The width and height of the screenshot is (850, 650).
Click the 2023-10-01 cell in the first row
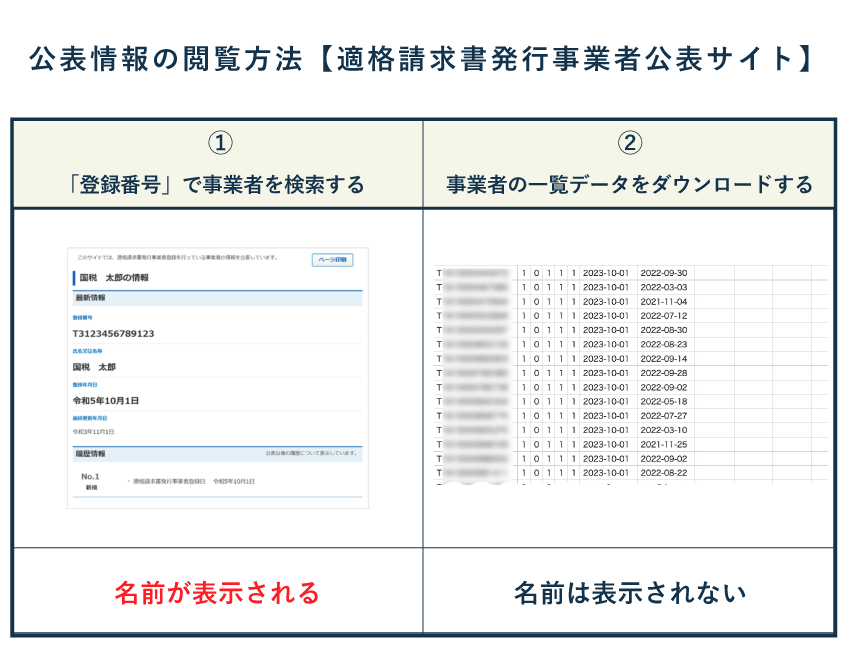tap(607, 274)
